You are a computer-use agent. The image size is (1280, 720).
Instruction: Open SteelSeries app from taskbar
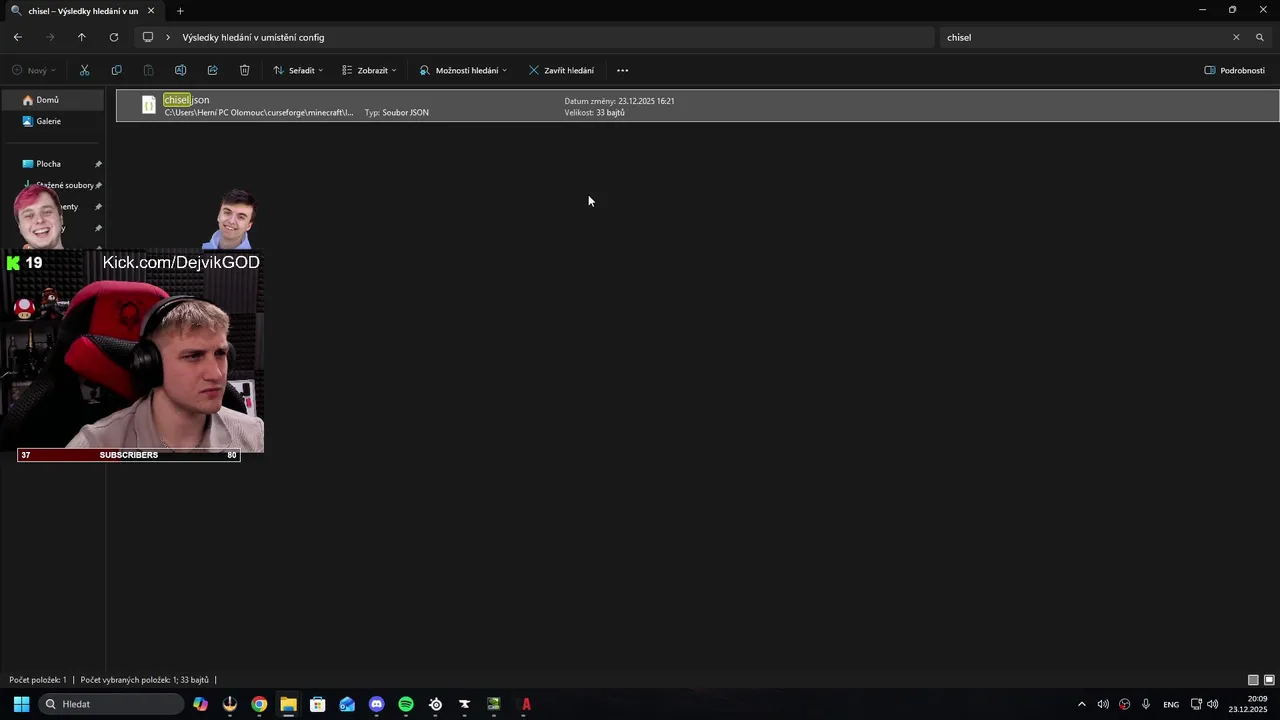[435, 704]
